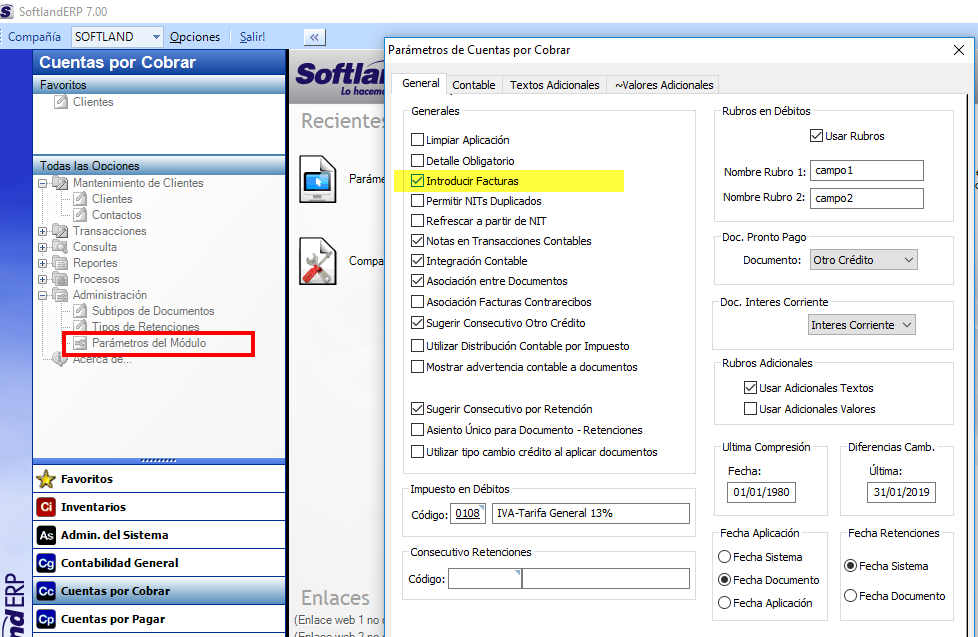Click the Ci Inventarios module icon
The width and height of the screenshot is (978, 637).
[46, 507]
